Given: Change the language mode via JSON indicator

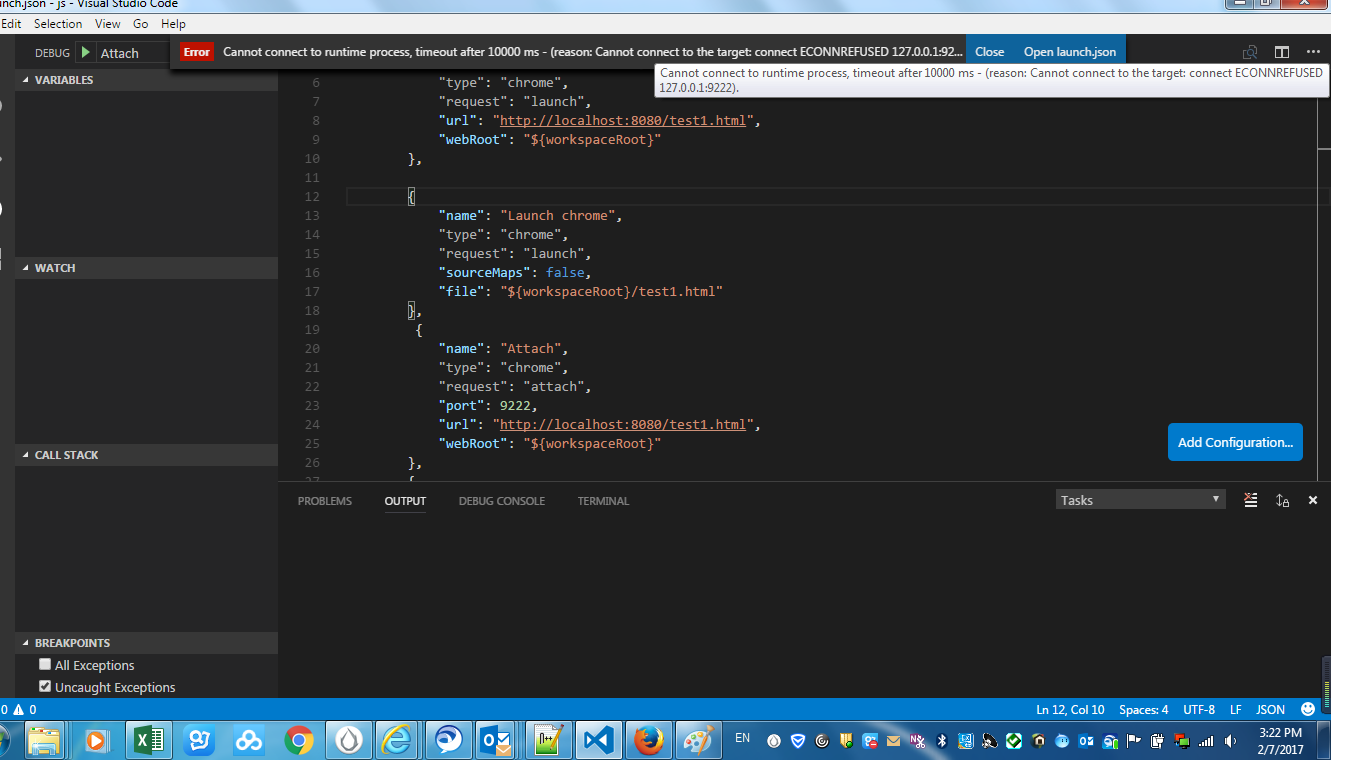Looking at the screenshot, I should pyautogui.click(x=1270, y=710).
